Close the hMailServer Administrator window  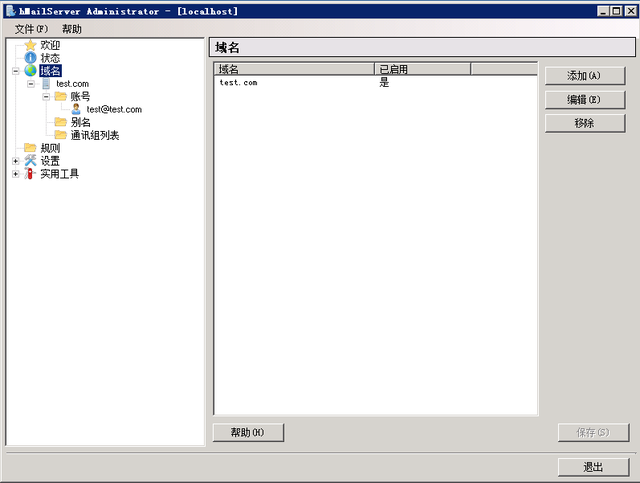[x=631, y=11]
